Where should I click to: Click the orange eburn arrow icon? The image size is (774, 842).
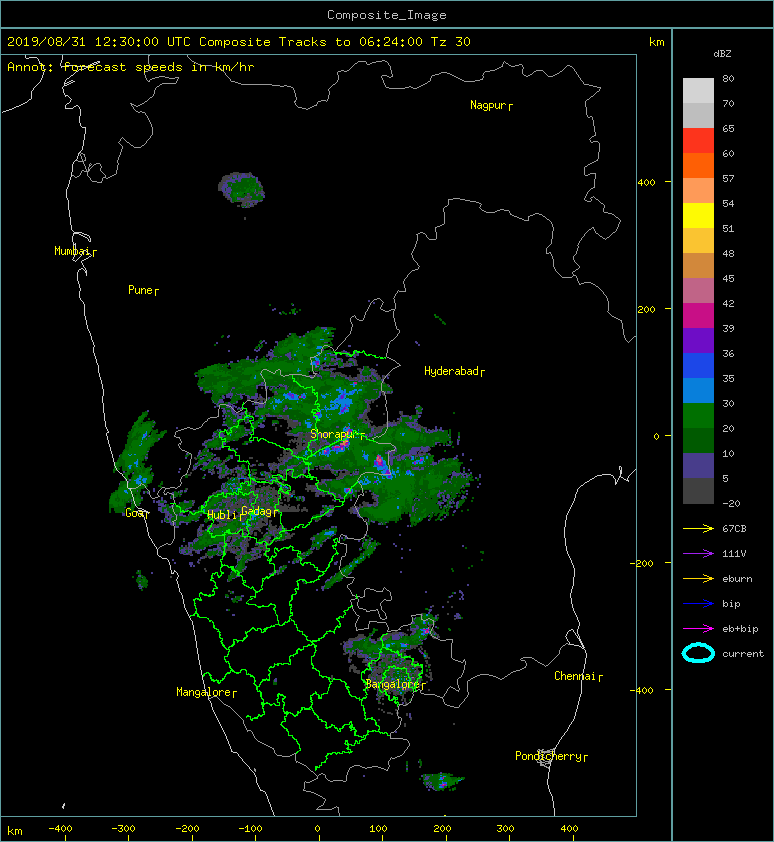tap(698, 578)
